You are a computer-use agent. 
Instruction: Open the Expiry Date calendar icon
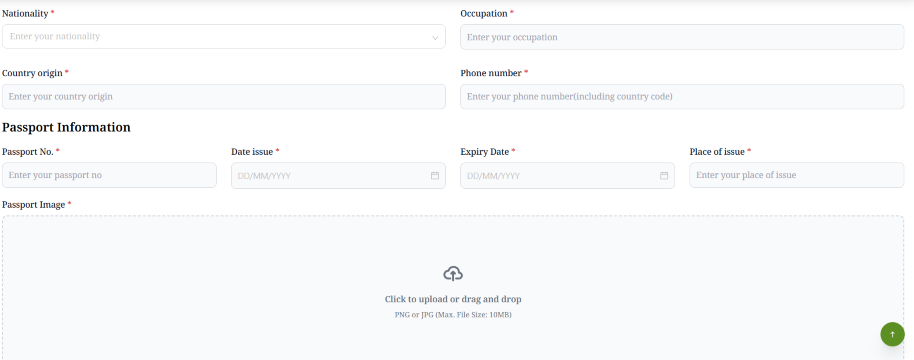664,175
